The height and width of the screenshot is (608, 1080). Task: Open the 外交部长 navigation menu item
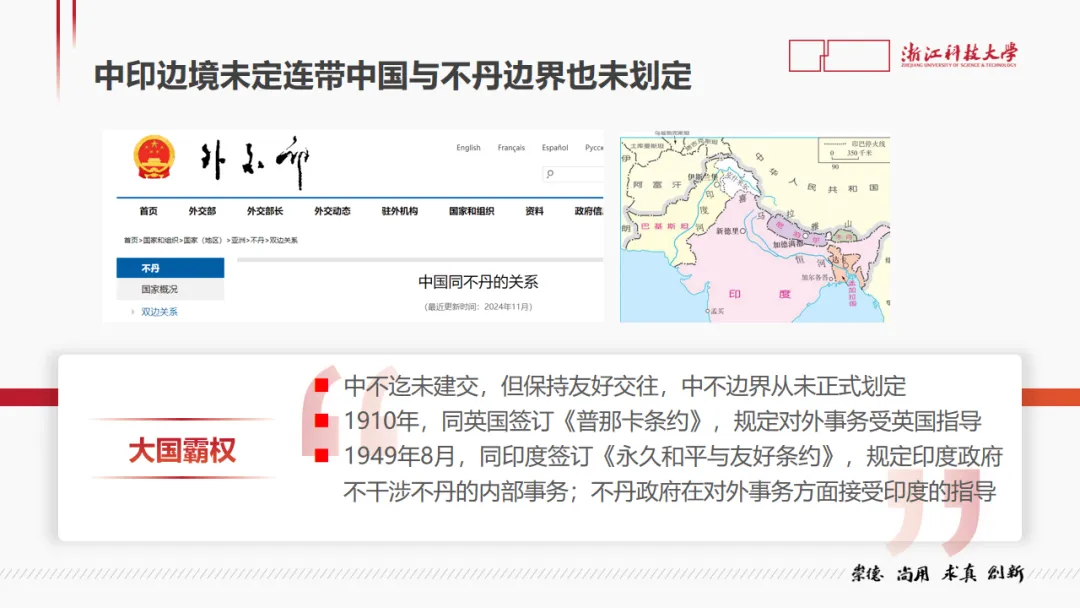[265, 211]
